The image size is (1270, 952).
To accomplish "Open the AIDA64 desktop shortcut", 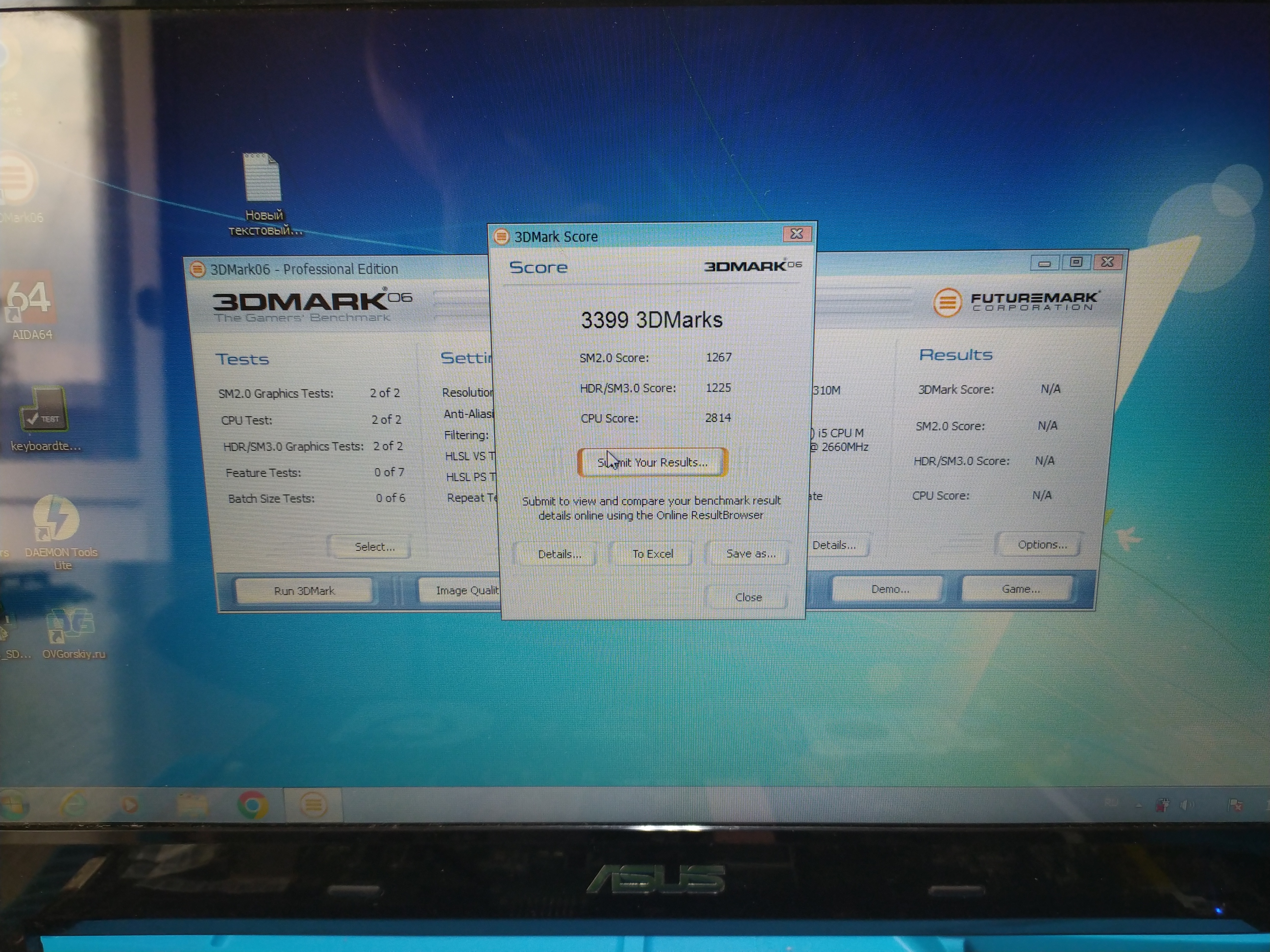I will pos(31,308).
